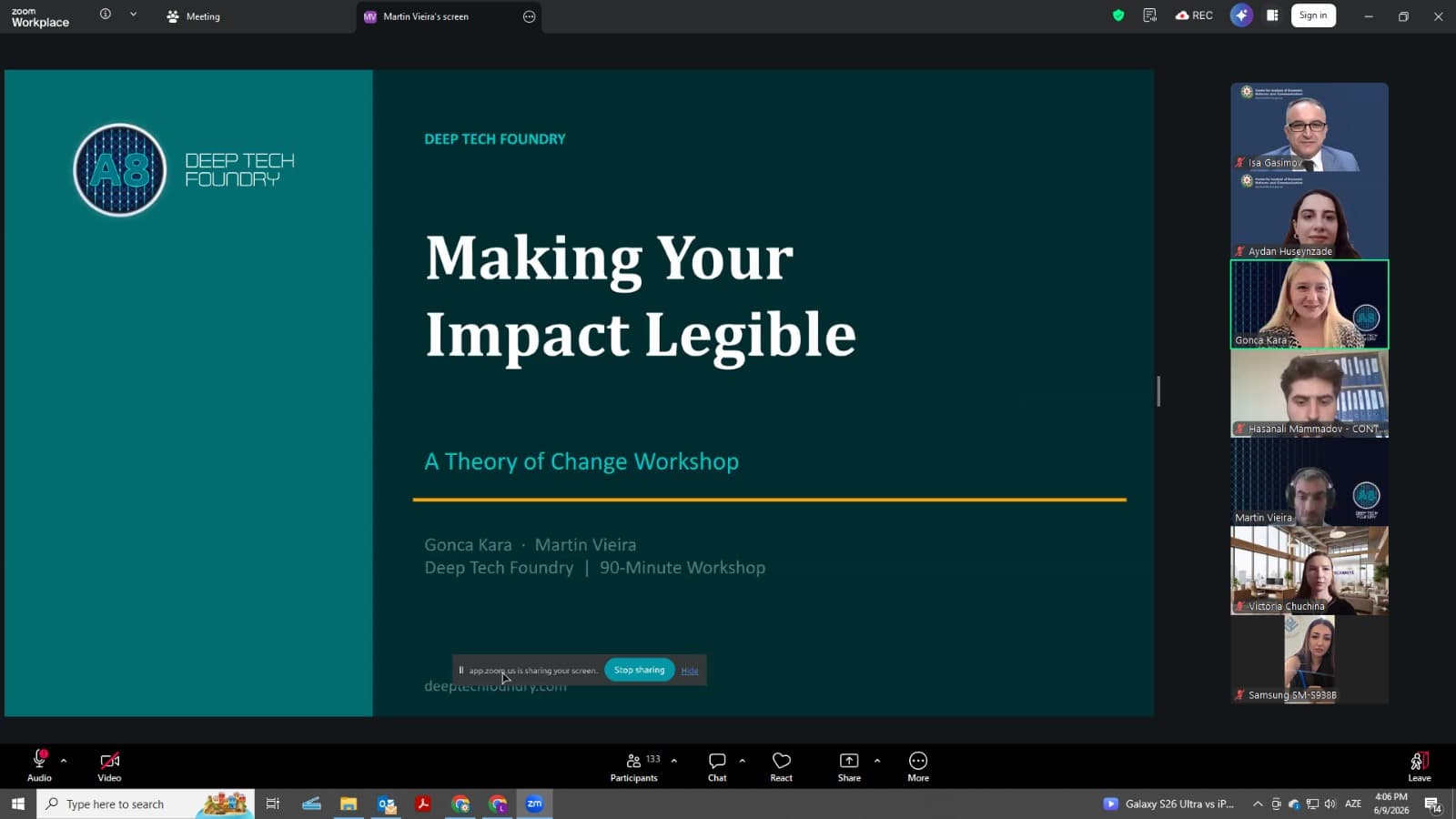Click the Share screen icon
This screenshot has width=1456, height=819.
849,766
